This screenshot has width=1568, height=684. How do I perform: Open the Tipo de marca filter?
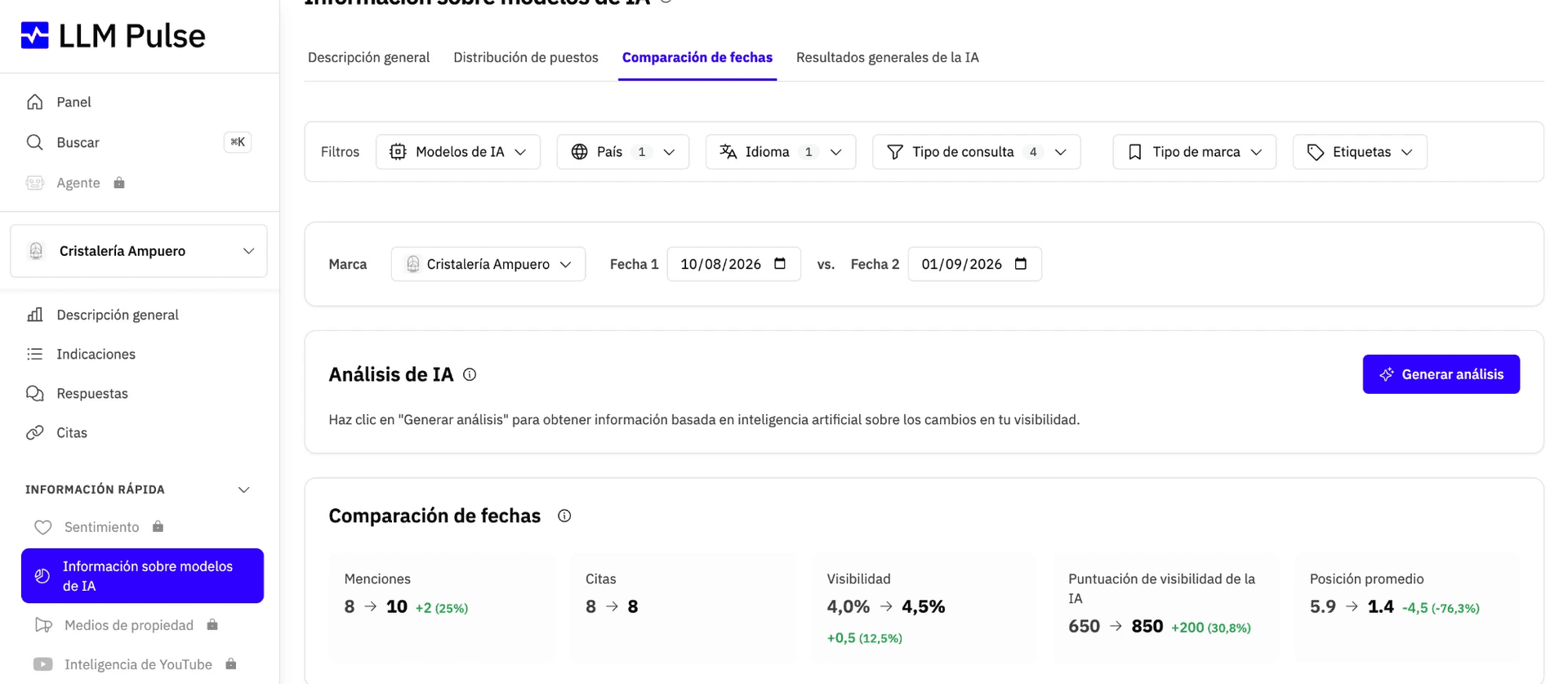pos(1195,152)
